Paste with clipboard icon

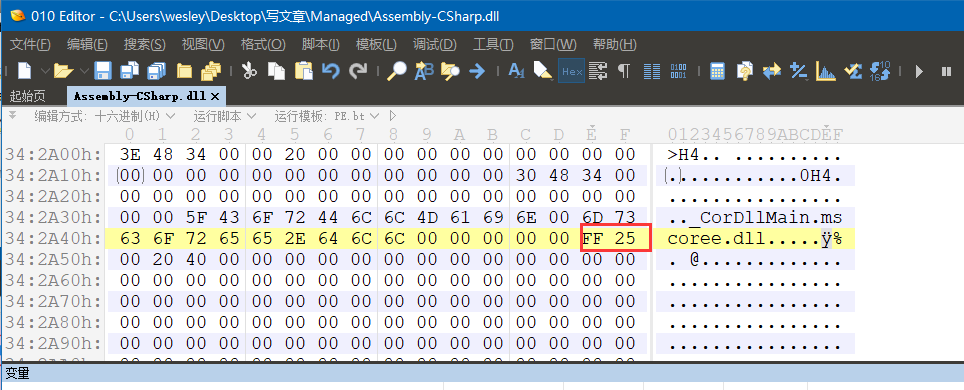304,71
